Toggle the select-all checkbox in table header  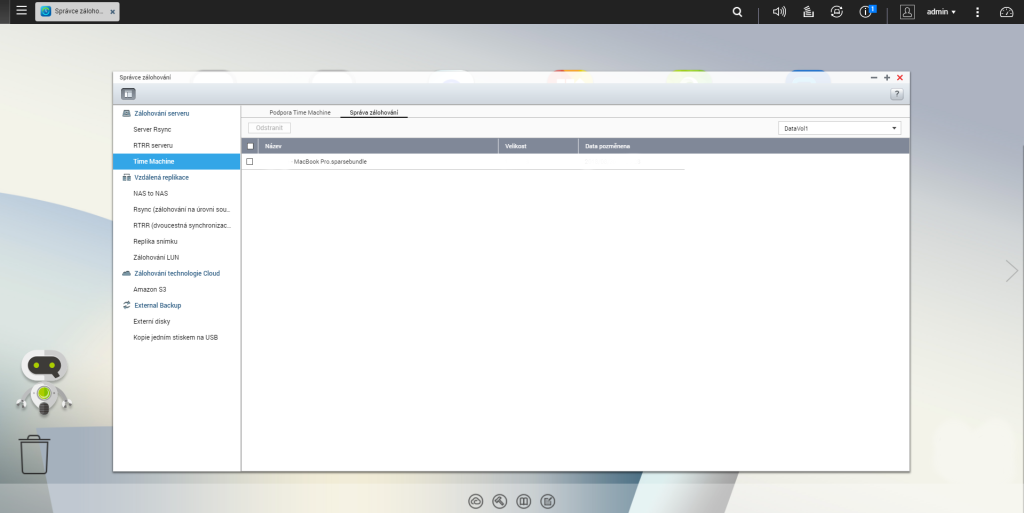250,146
